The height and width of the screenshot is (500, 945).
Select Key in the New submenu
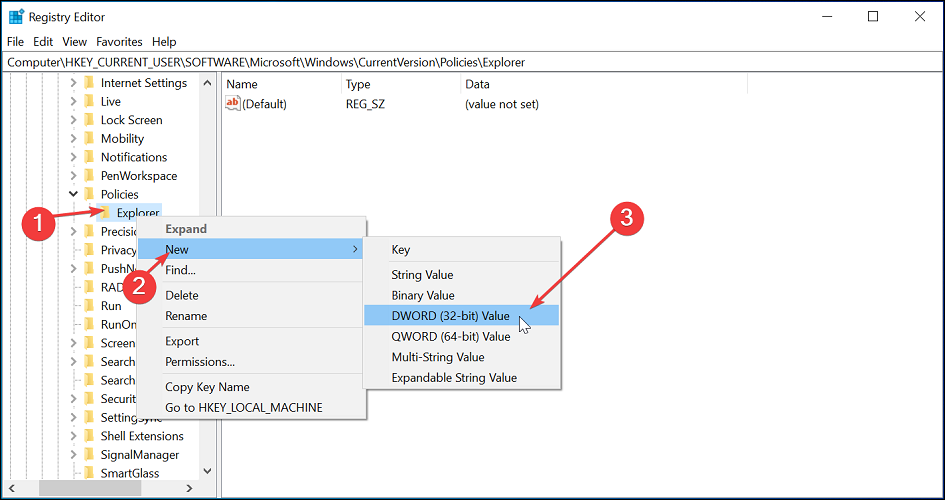tap(462, 249)
